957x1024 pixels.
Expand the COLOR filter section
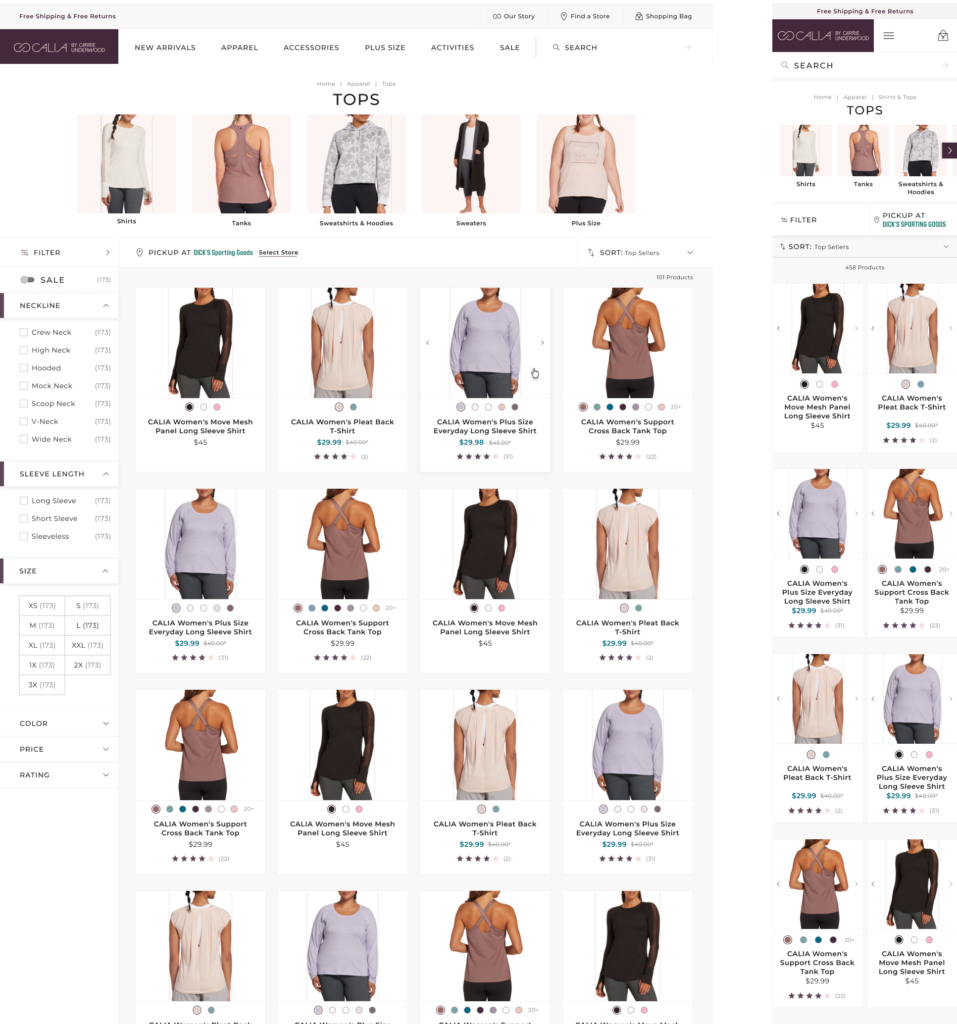coord(106,724)
